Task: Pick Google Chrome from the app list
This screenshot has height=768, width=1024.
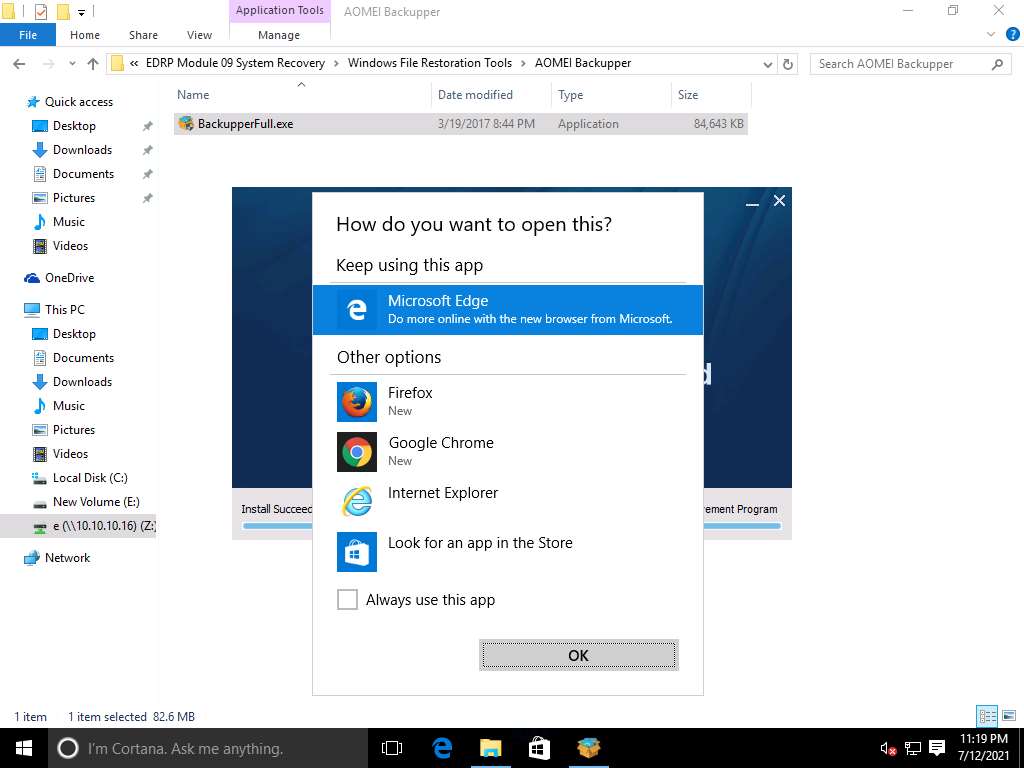Action: 507,451
